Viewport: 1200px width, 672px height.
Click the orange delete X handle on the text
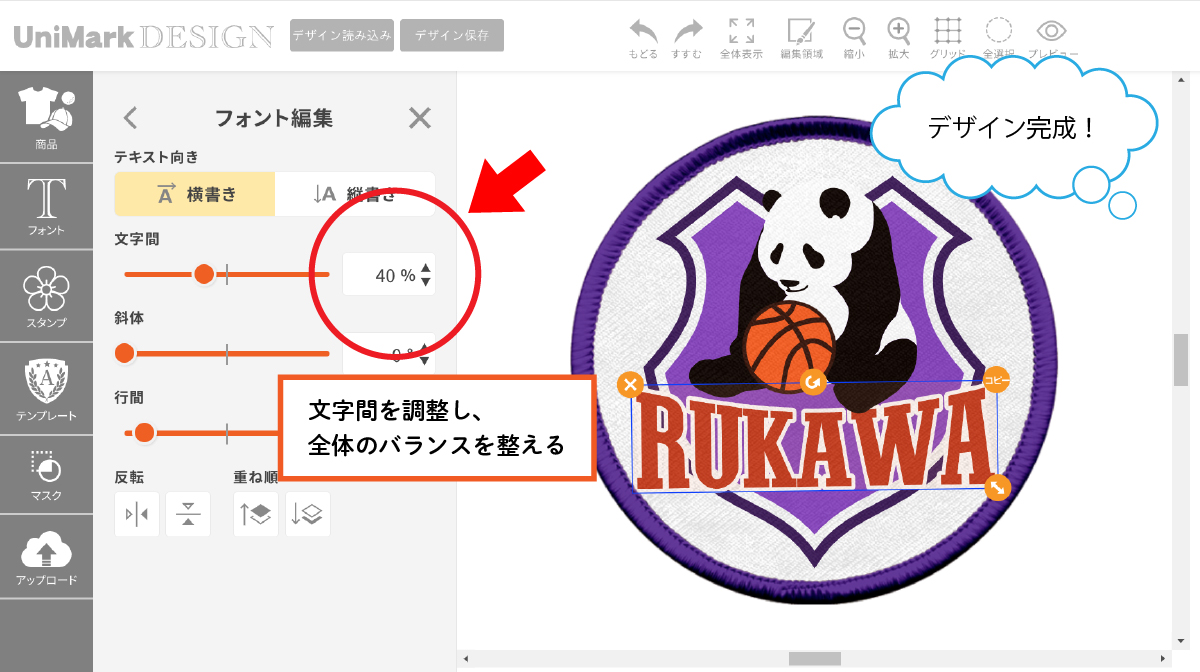[629, 385]
